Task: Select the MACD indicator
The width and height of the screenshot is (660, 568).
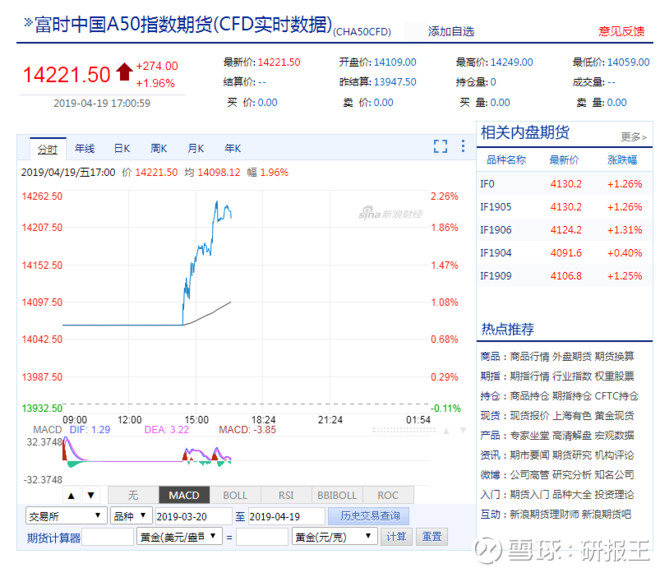Action: tap(184, 495)
